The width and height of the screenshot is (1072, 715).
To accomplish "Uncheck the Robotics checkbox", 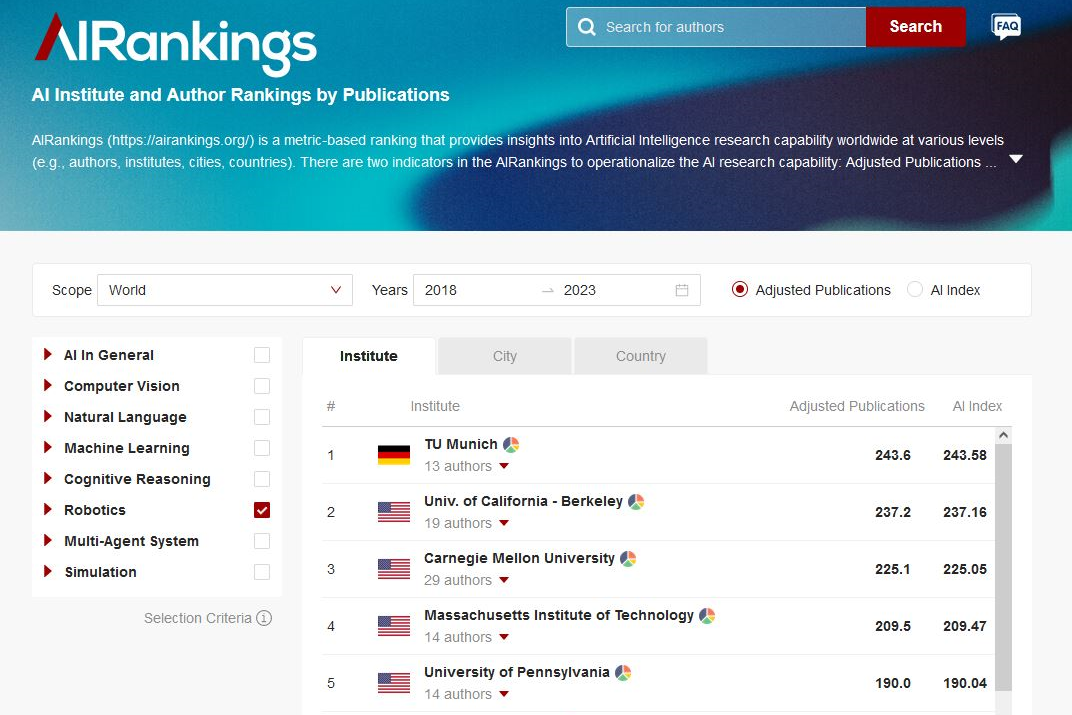I will point(262,510).
